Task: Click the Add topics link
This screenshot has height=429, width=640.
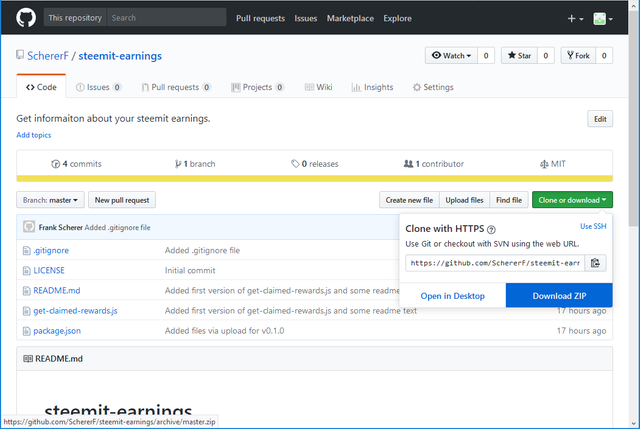Action: pos(33,135)
